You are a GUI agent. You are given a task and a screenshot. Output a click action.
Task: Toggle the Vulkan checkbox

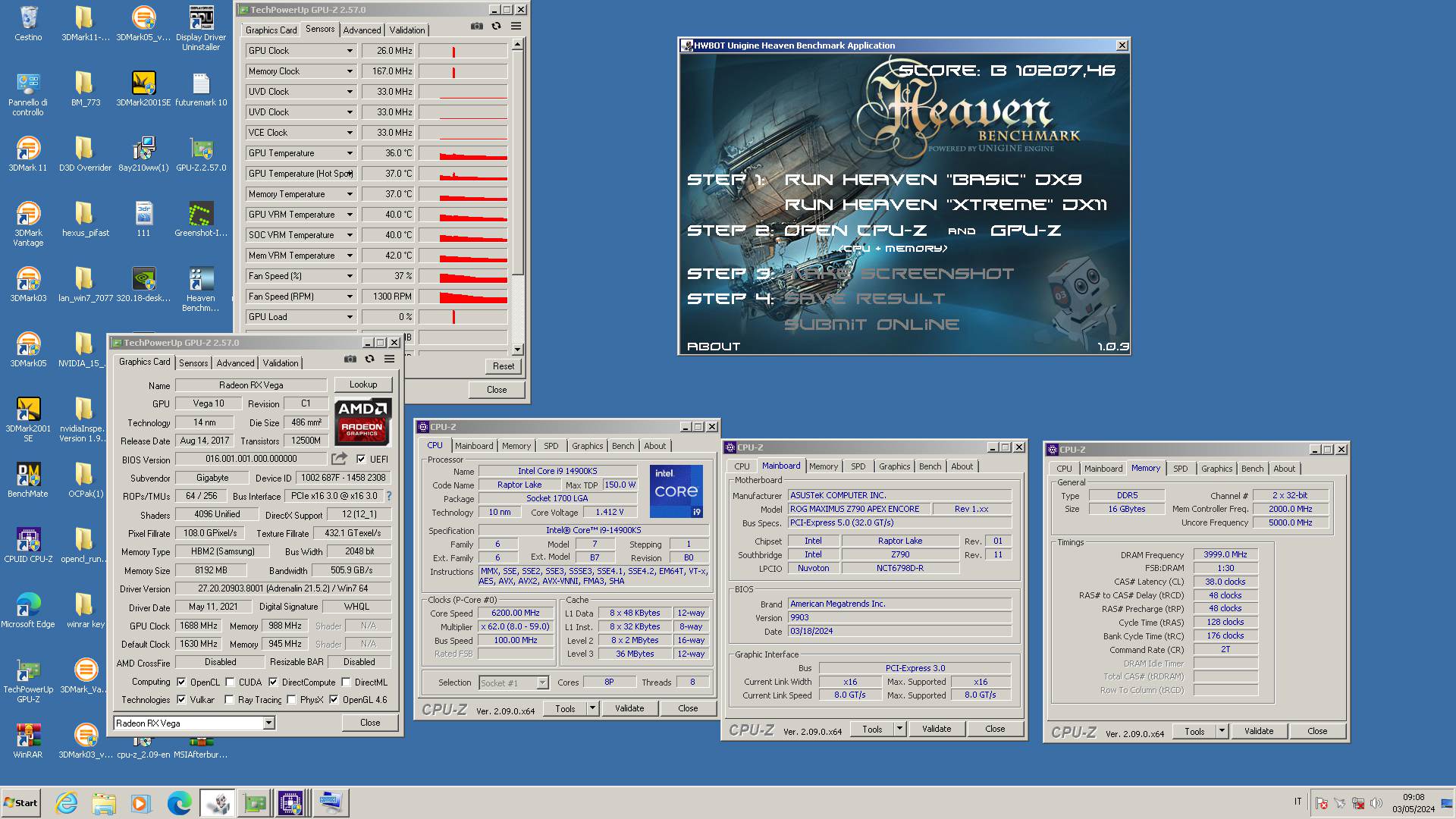[x=181, y=700]
